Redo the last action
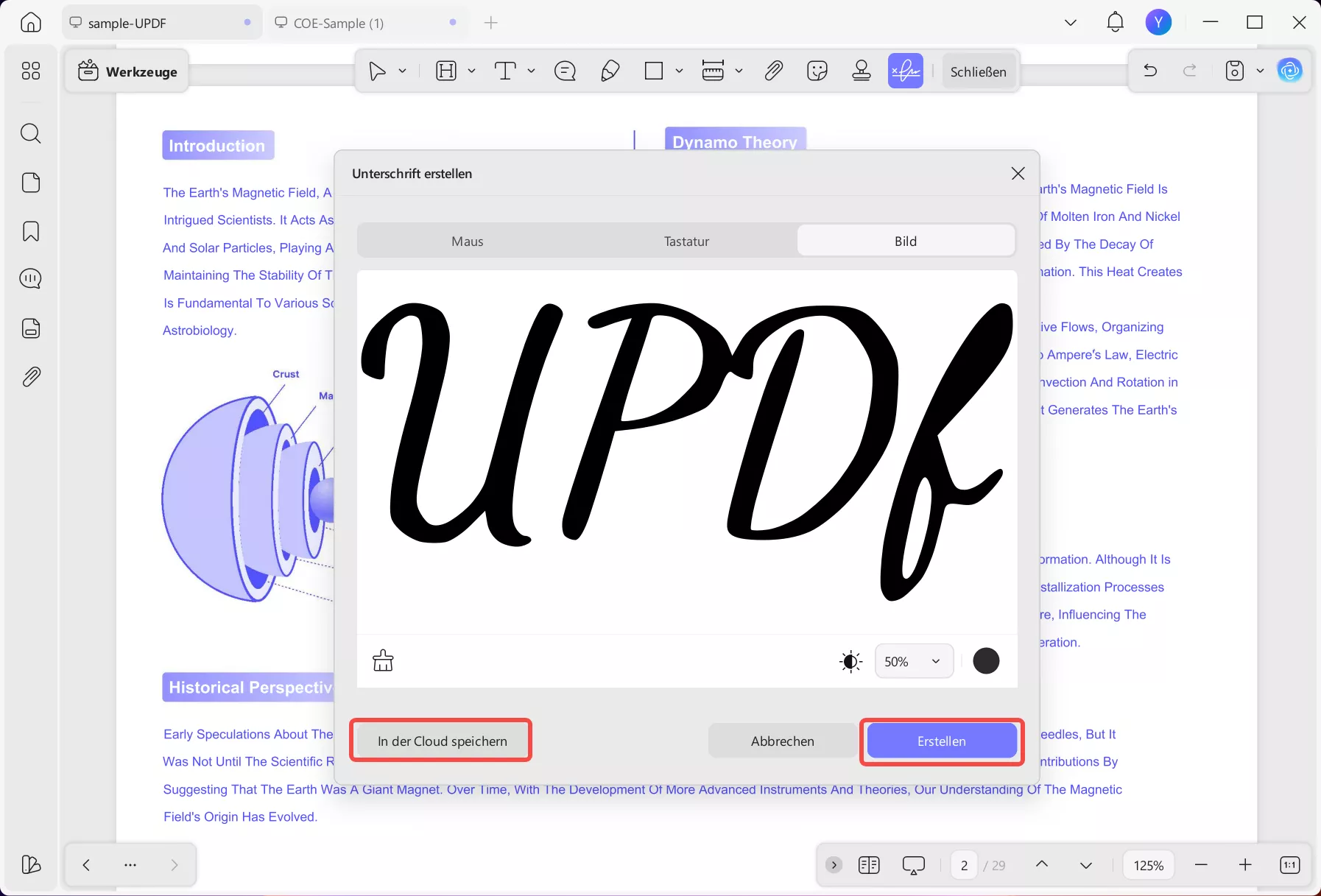This screenshot has width=1321, height=896. coord(1190,71)
